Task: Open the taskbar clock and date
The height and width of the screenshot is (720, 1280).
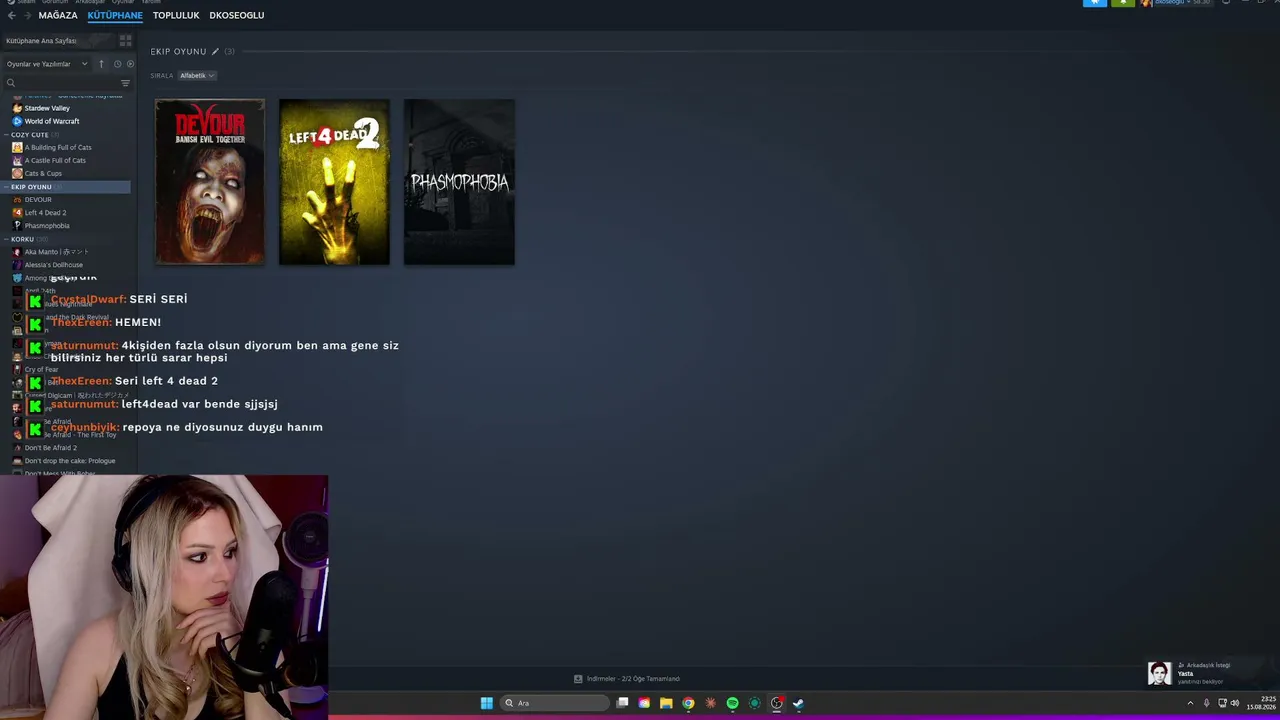Action: tap(1261, 703)
